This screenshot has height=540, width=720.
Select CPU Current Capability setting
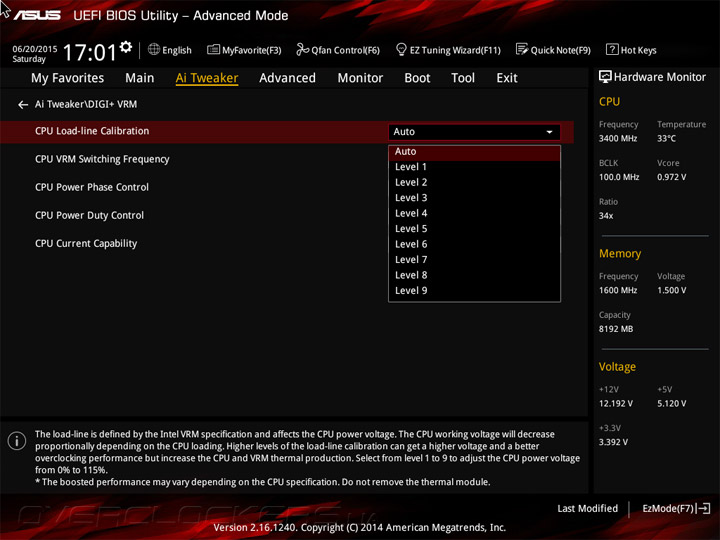coord(86,243)
